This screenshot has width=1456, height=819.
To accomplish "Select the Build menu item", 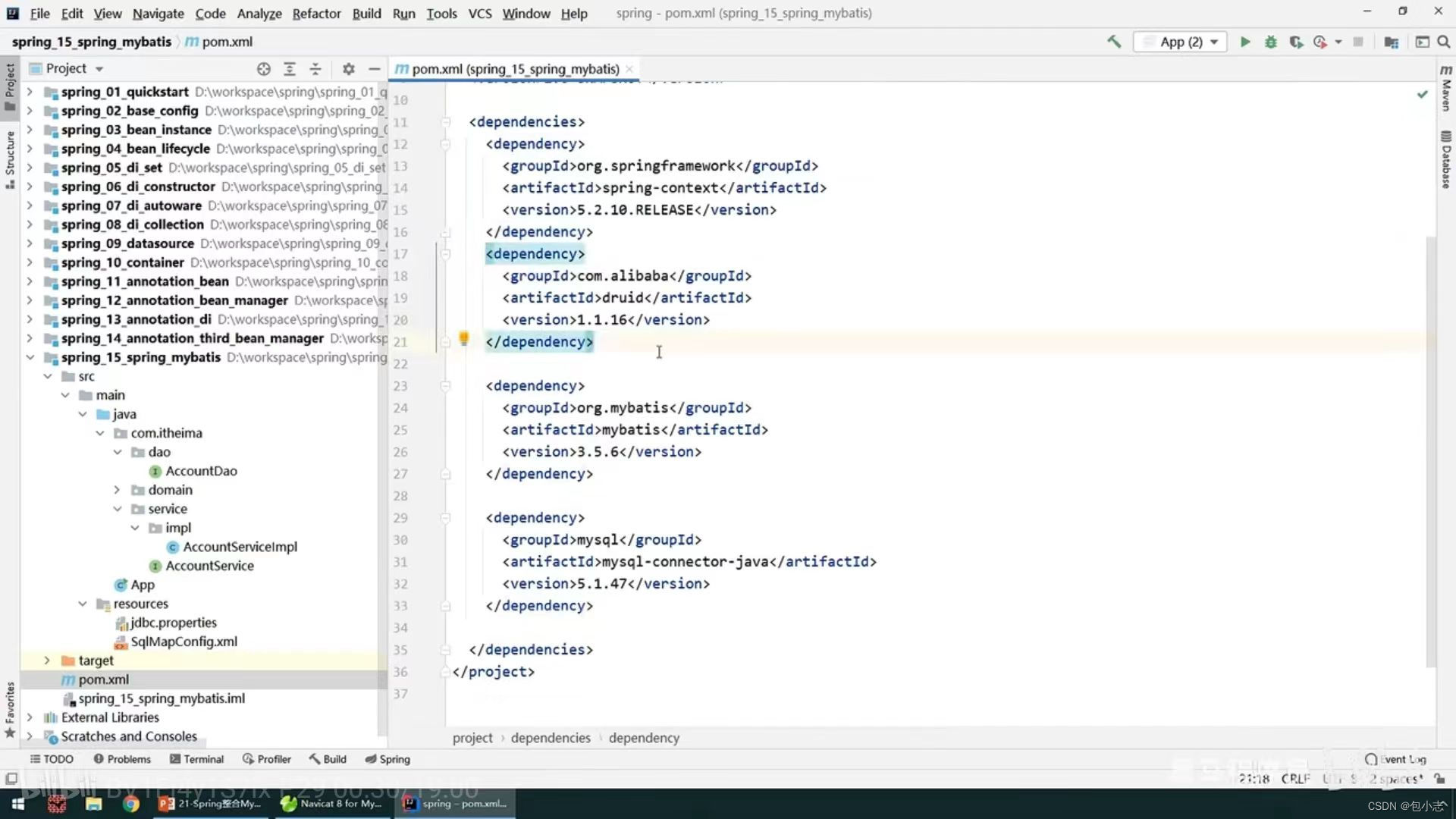I will [367, 13].
